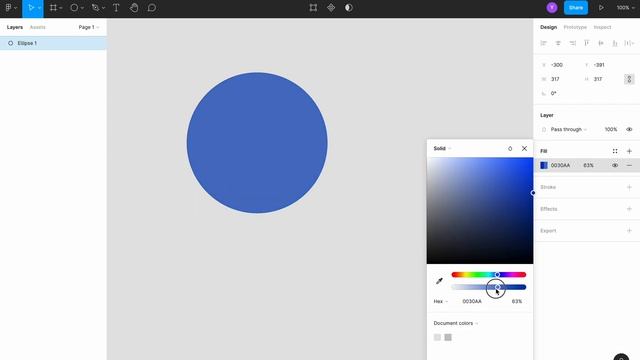Viewport: 640px width, 360px height.
Task: Open the Frame tools dropdown arrow
Action: 61,8
